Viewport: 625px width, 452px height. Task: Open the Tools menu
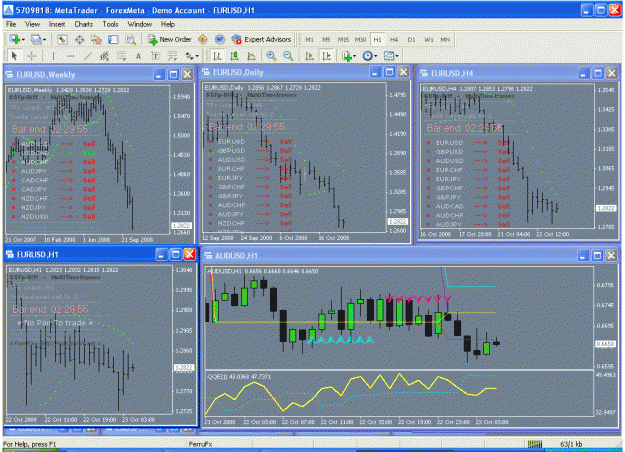click(x=110, y=24)
